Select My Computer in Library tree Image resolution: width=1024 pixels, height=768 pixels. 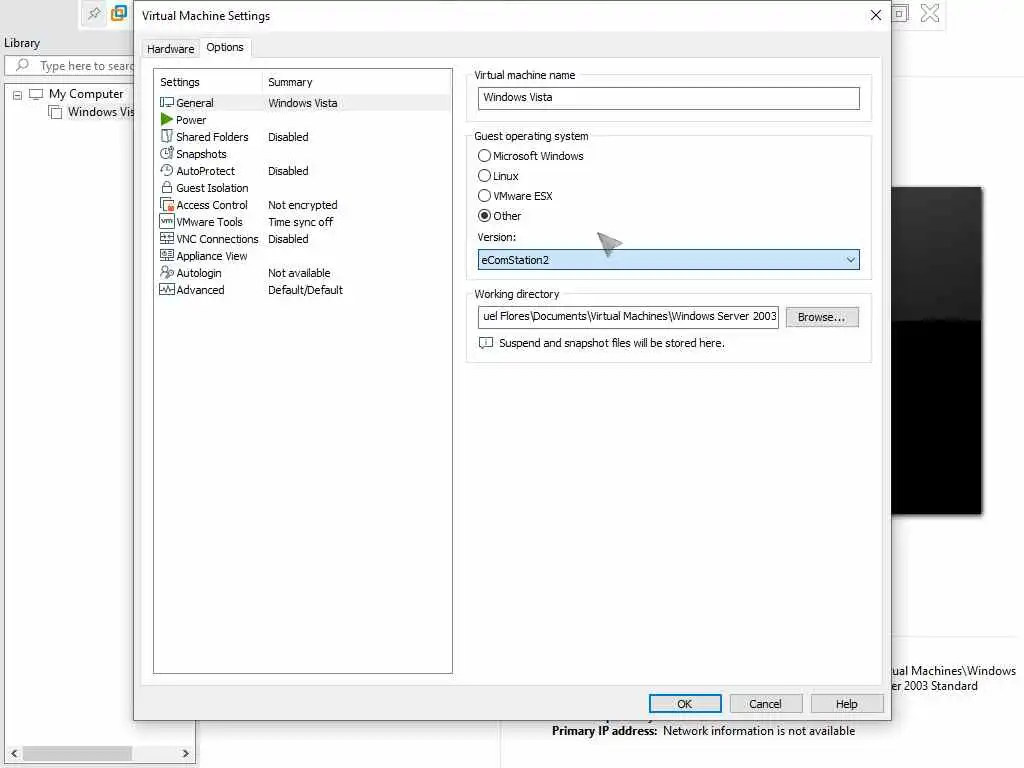tap(86, 94)
